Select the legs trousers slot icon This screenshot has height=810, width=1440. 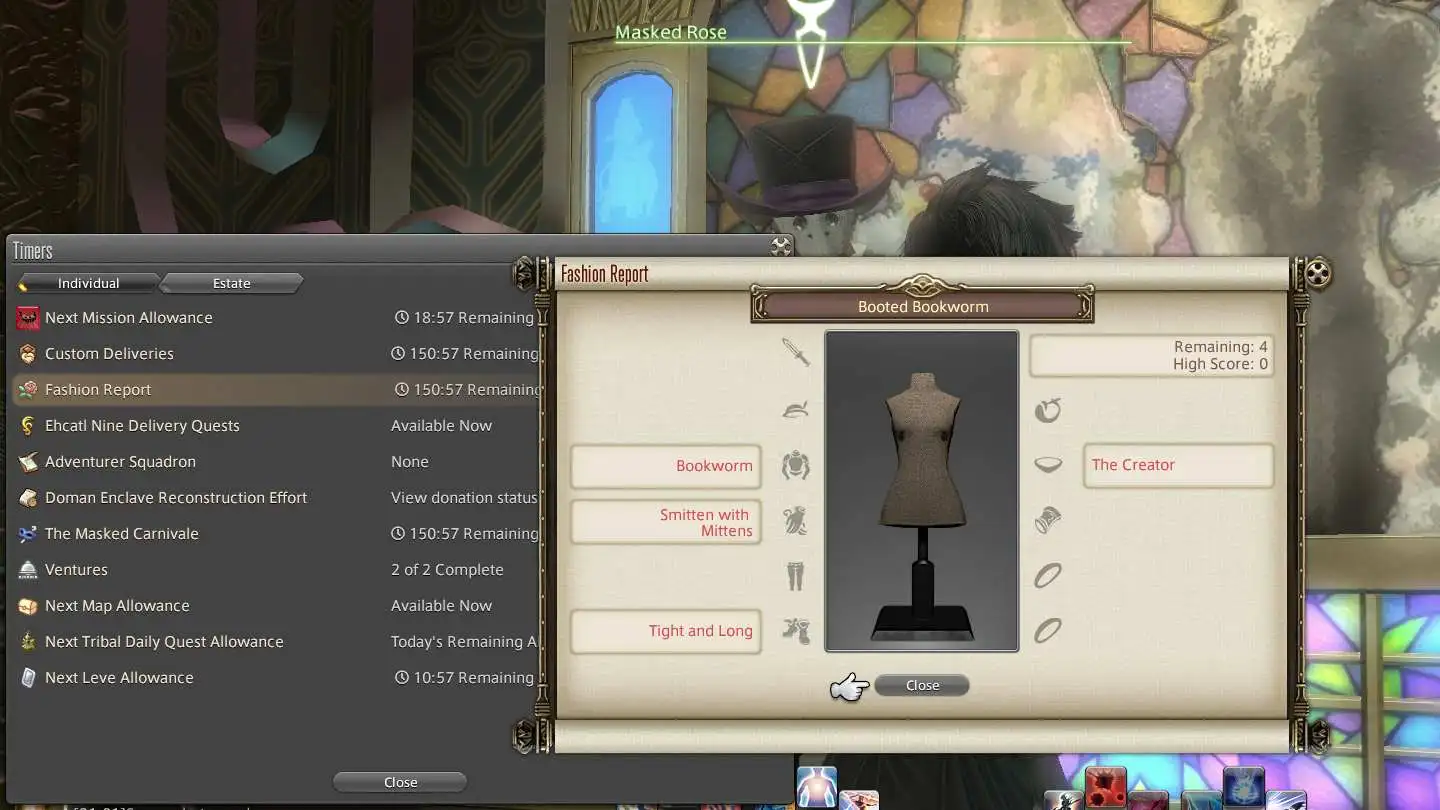pos(796,576)
